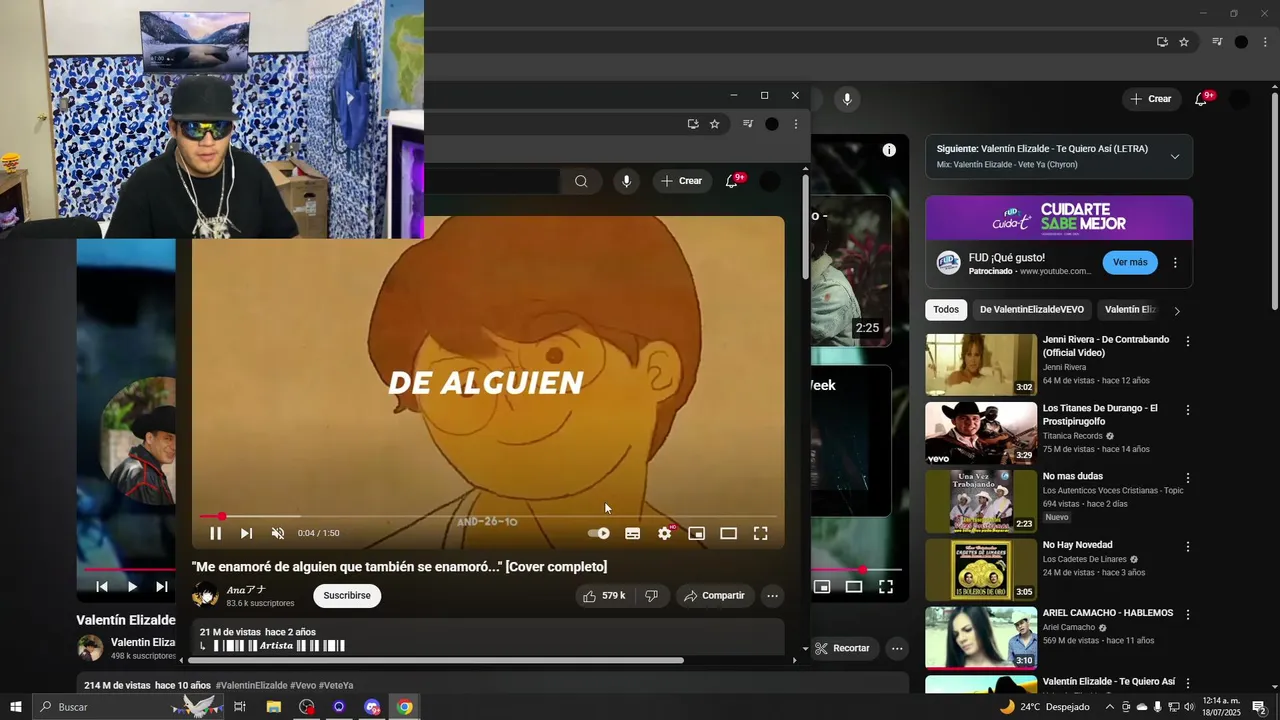The image size is (1280, 720).
Task: Show more chips with right arrow
Action: (1177, 311)
